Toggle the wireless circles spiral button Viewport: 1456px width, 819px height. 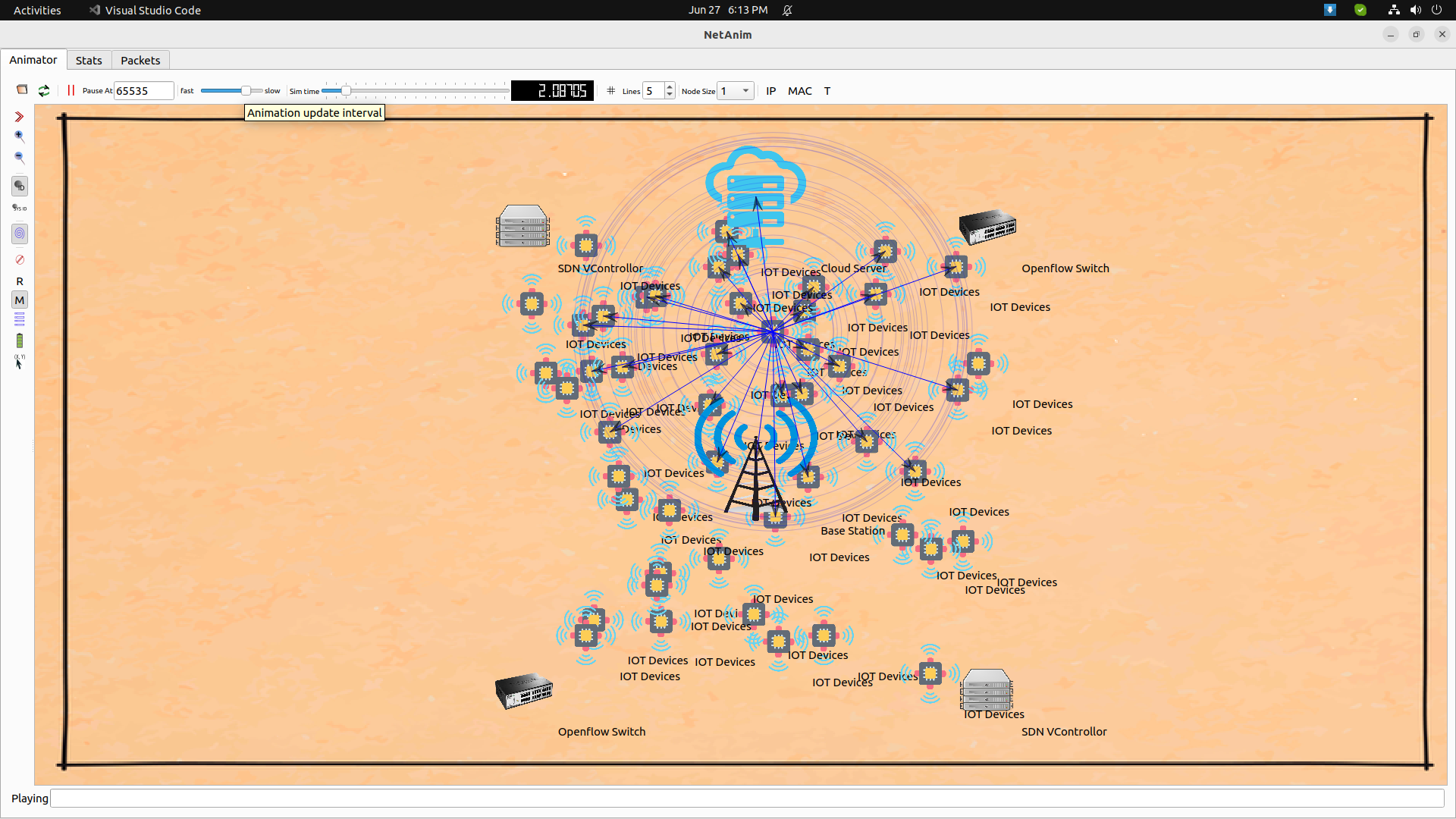pos(20,234)
